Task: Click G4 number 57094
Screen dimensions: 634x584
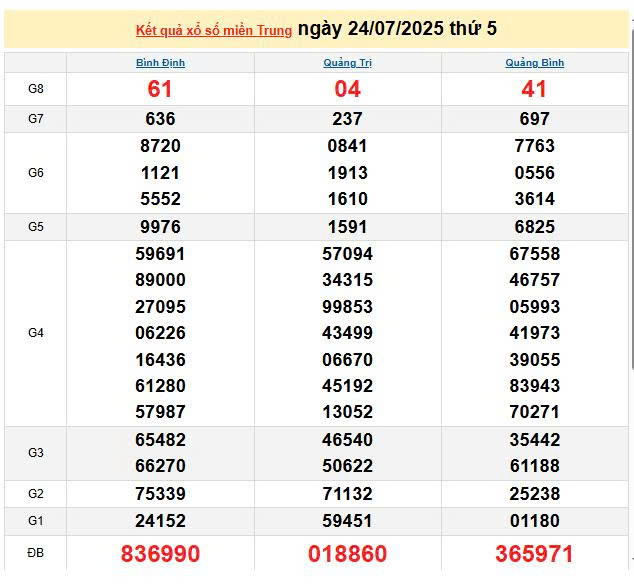Action: [x=347, y=254]
